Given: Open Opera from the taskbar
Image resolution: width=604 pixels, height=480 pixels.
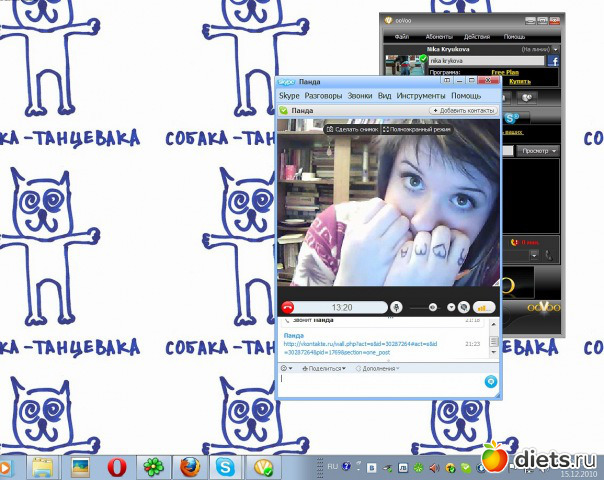Looking at the screenshot, I should (x=118, y=466).
